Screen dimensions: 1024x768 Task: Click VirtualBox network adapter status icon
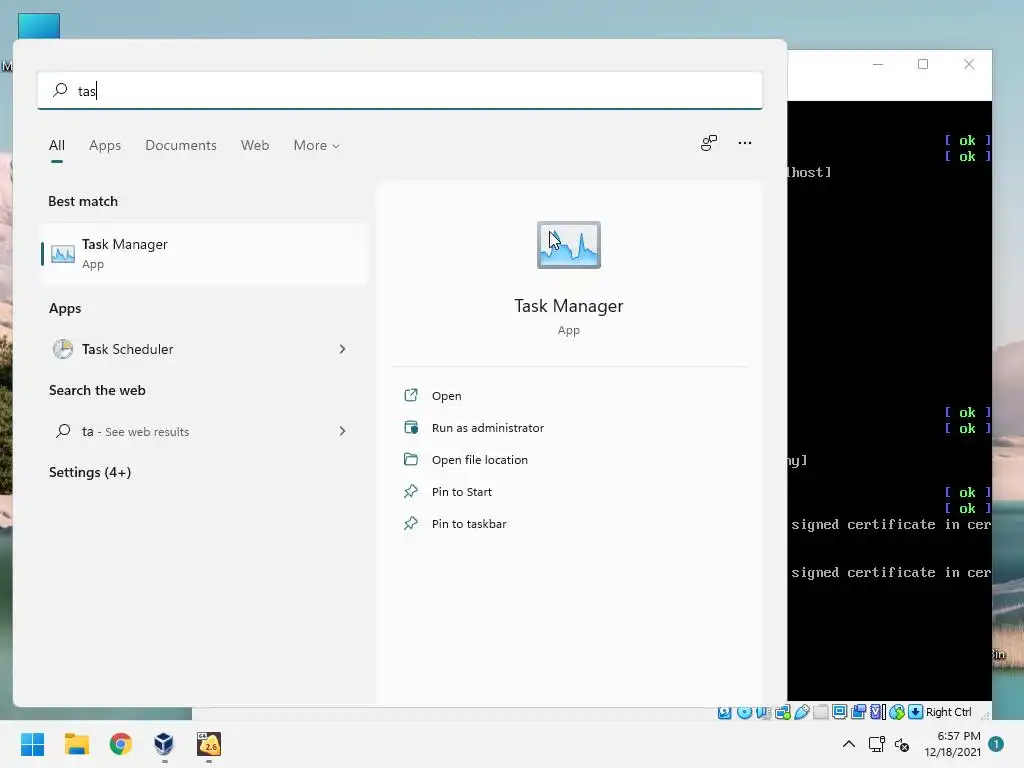(x=783, y=712)
